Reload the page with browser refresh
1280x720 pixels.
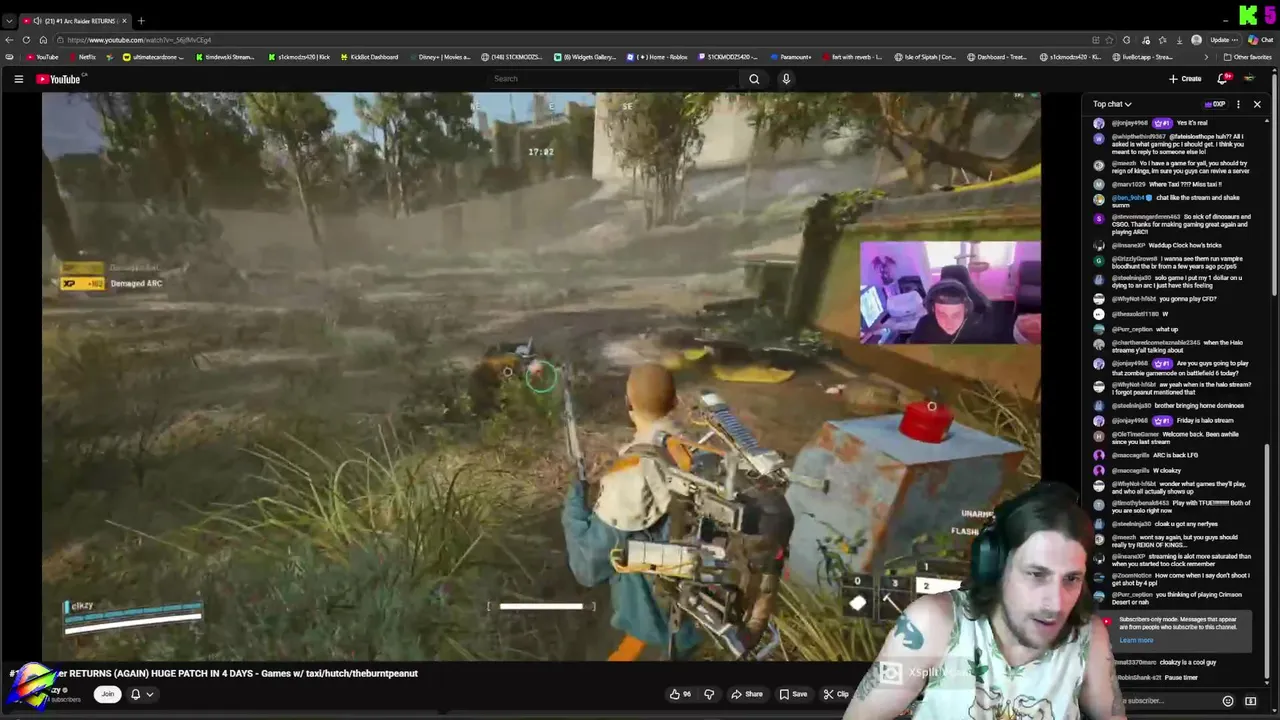[x=26, y=40]
